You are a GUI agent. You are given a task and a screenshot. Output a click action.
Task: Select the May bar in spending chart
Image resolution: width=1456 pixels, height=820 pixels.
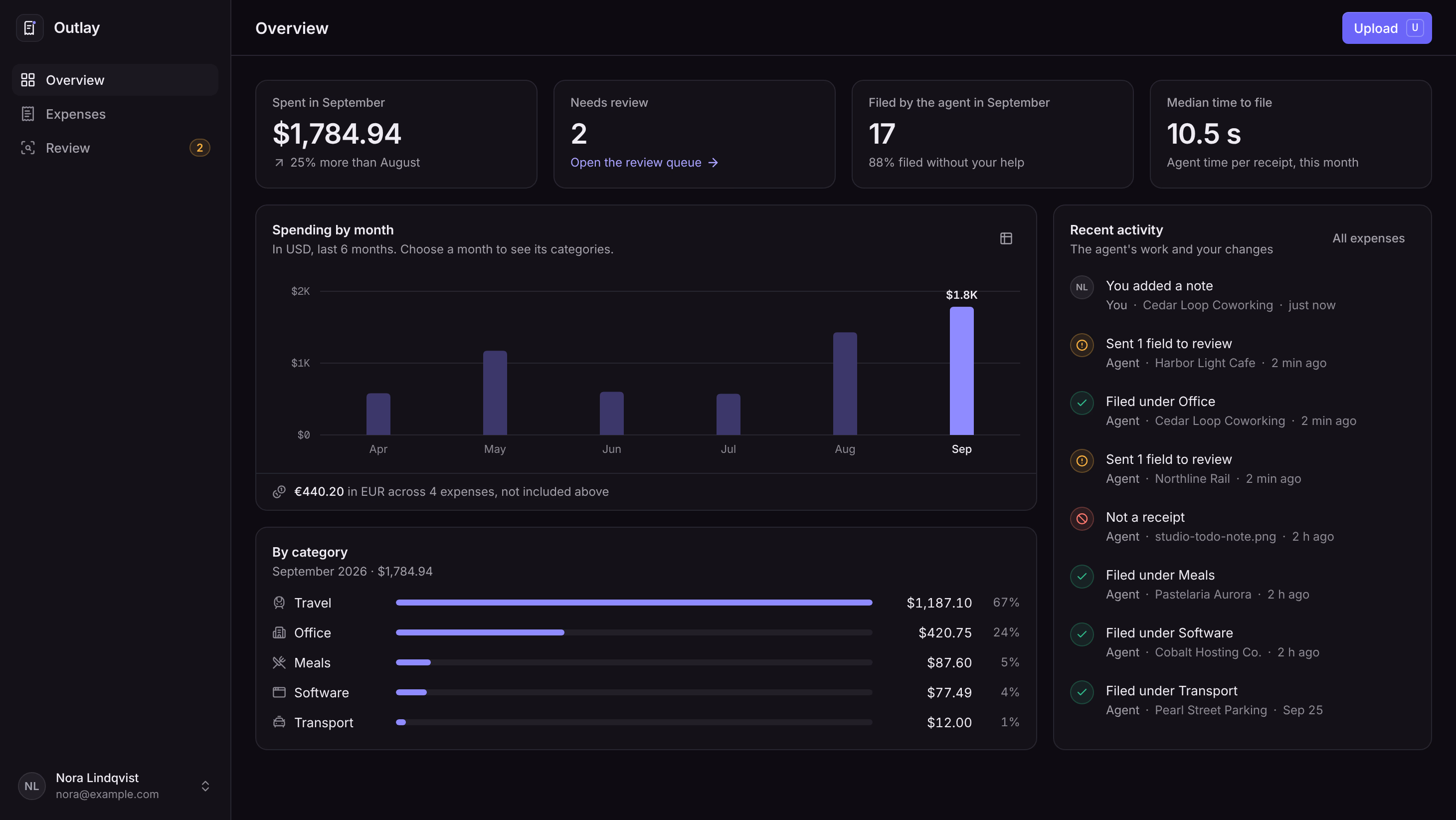point(495,393)
